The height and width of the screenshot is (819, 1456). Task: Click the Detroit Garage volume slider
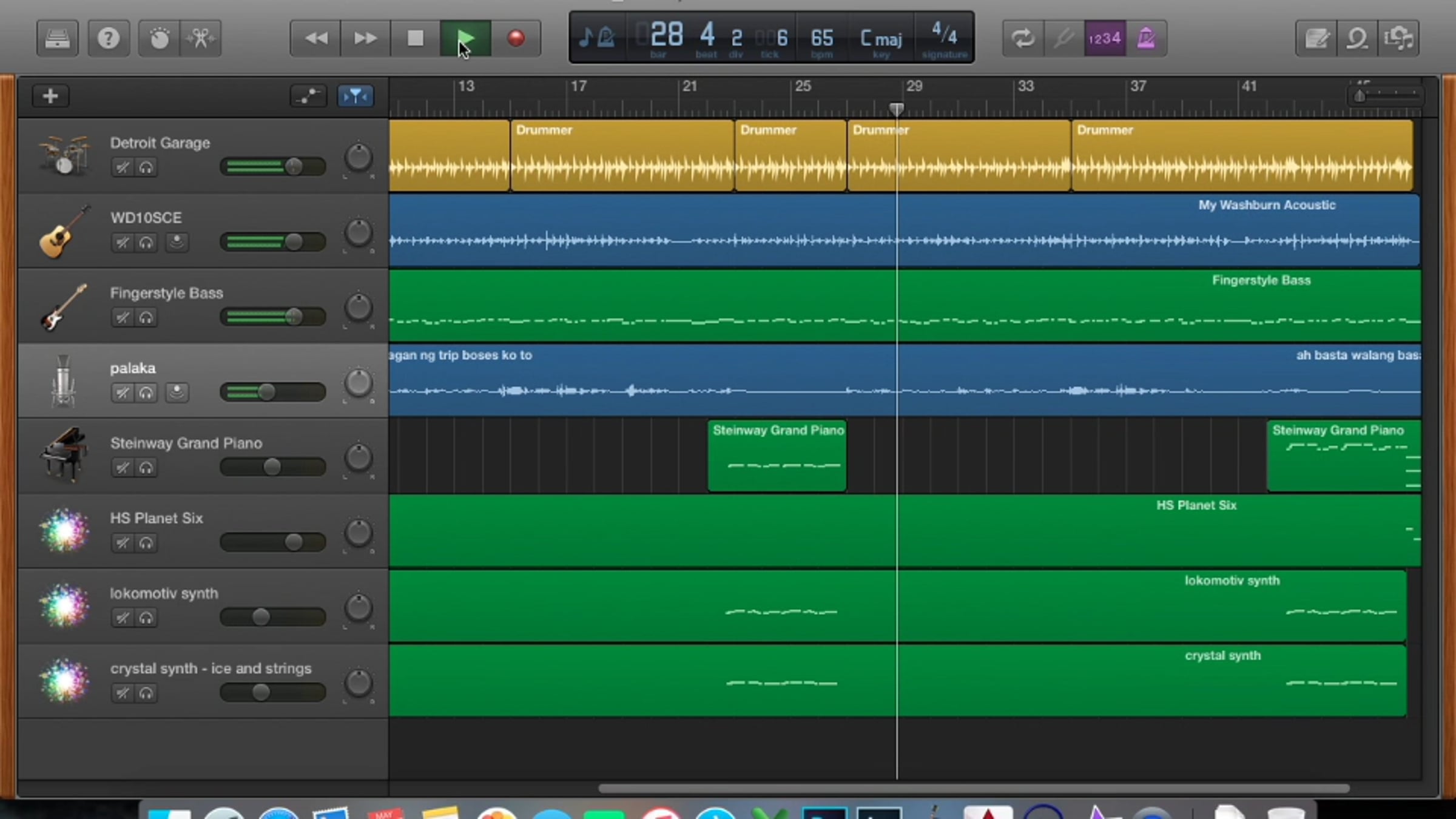pos(273,166)
